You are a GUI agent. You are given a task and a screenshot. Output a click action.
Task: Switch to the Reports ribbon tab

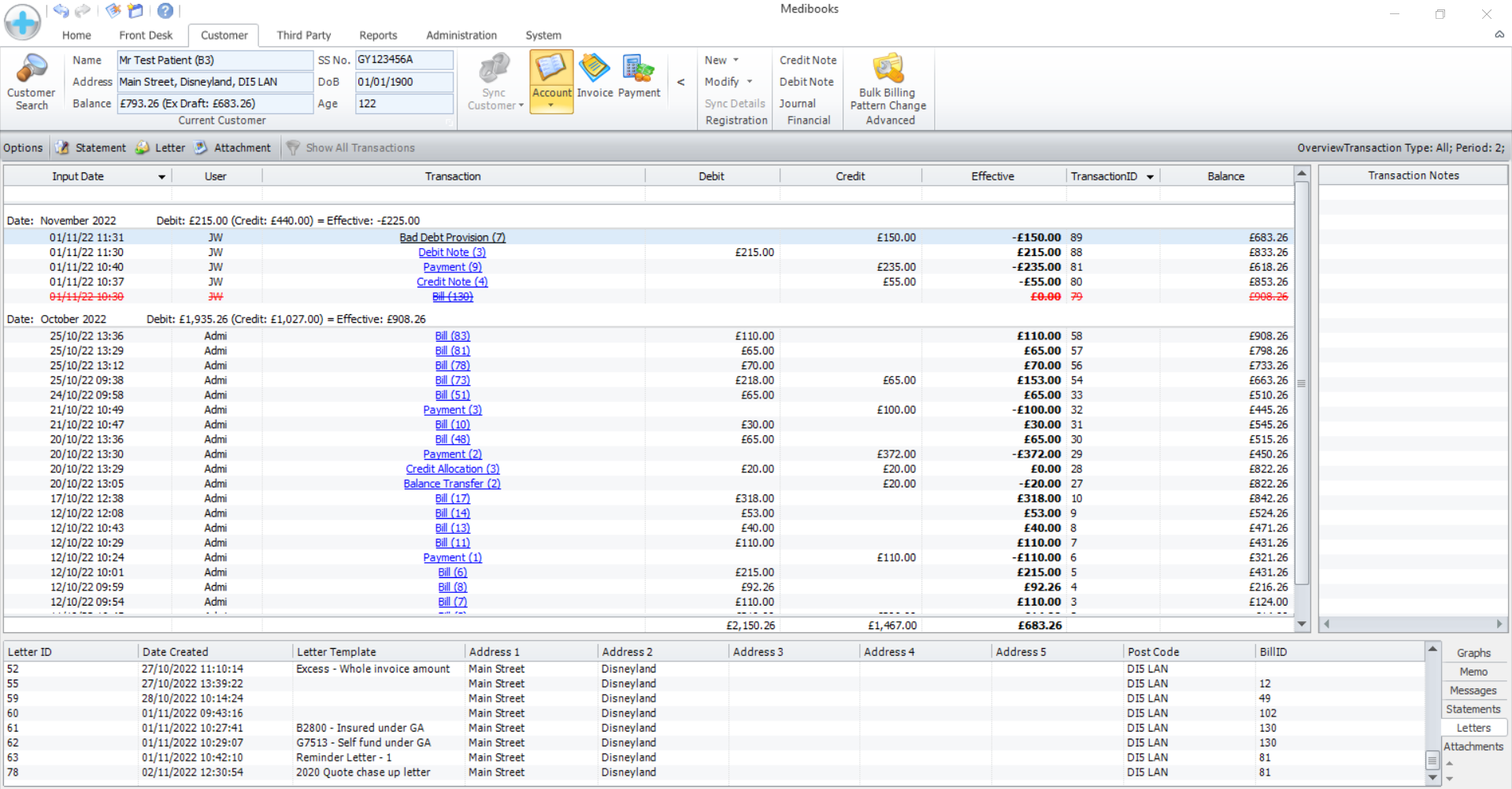coord(378,35)
